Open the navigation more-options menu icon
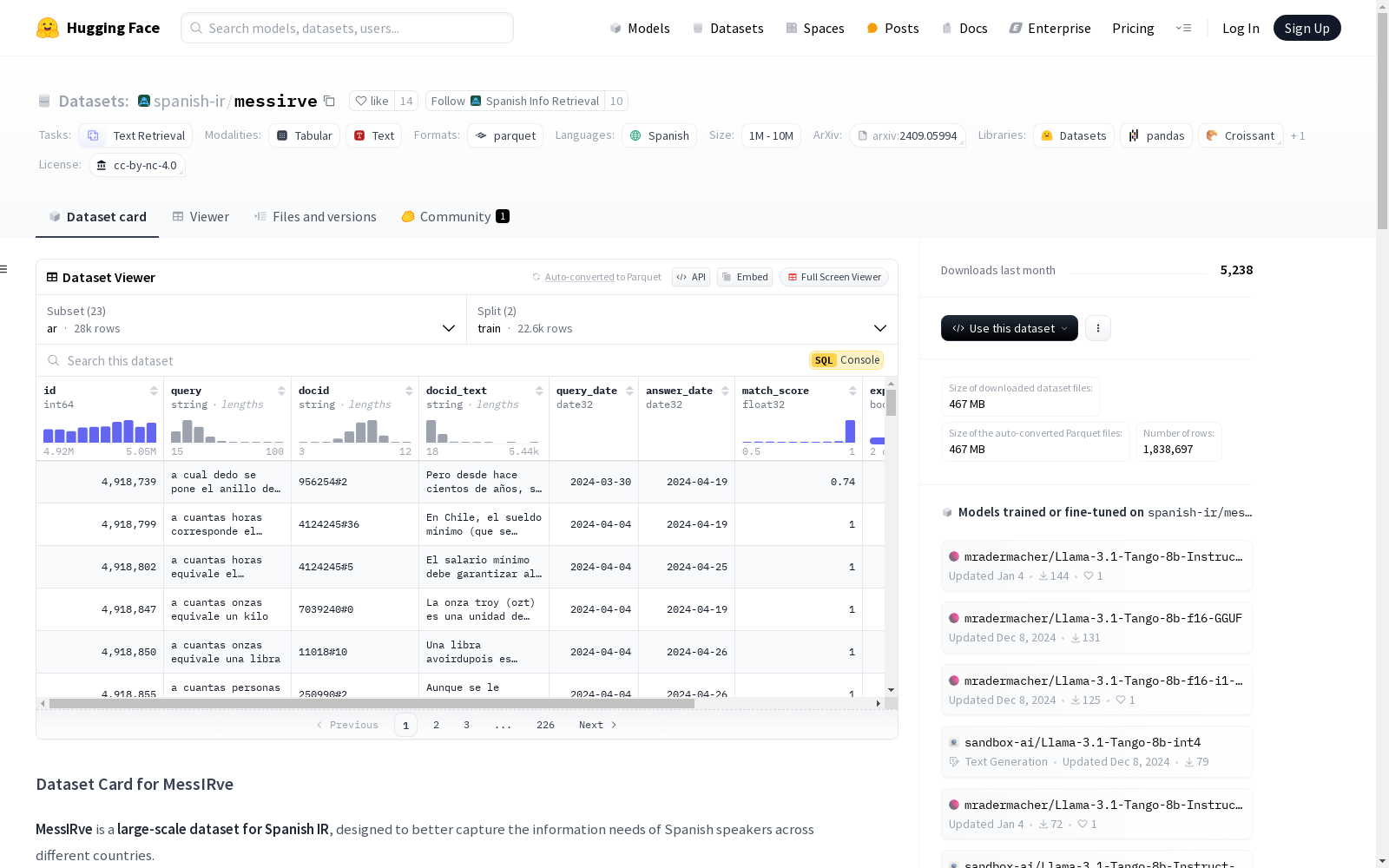 (x=1183, y=28)
